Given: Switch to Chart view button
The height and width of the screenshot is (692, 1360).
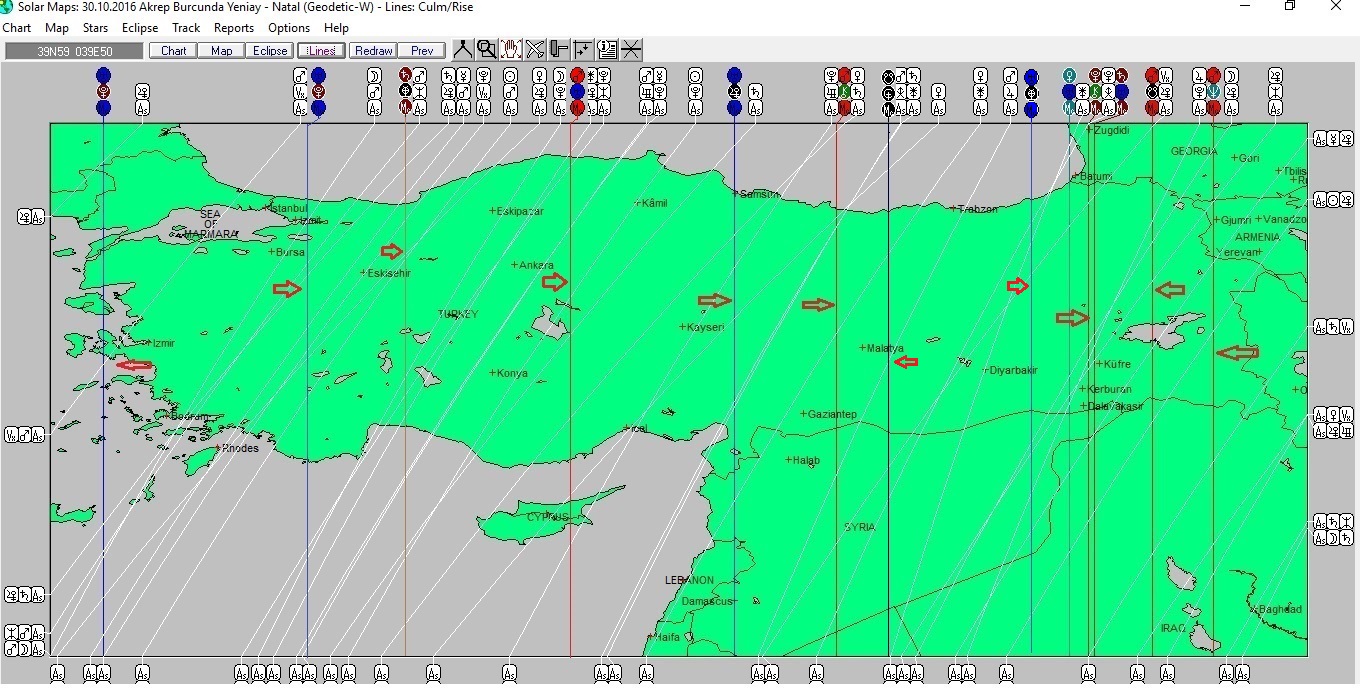Looking at the screenshot, I should point(173,51).
